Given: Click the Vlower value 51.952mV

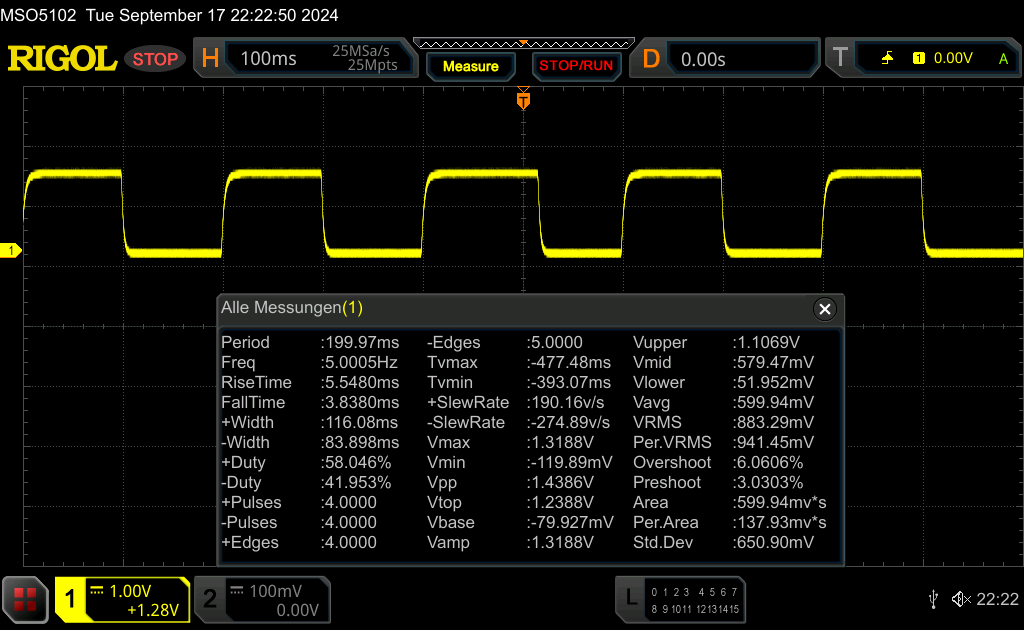Looking at the screenshot, I should point(773,382).
